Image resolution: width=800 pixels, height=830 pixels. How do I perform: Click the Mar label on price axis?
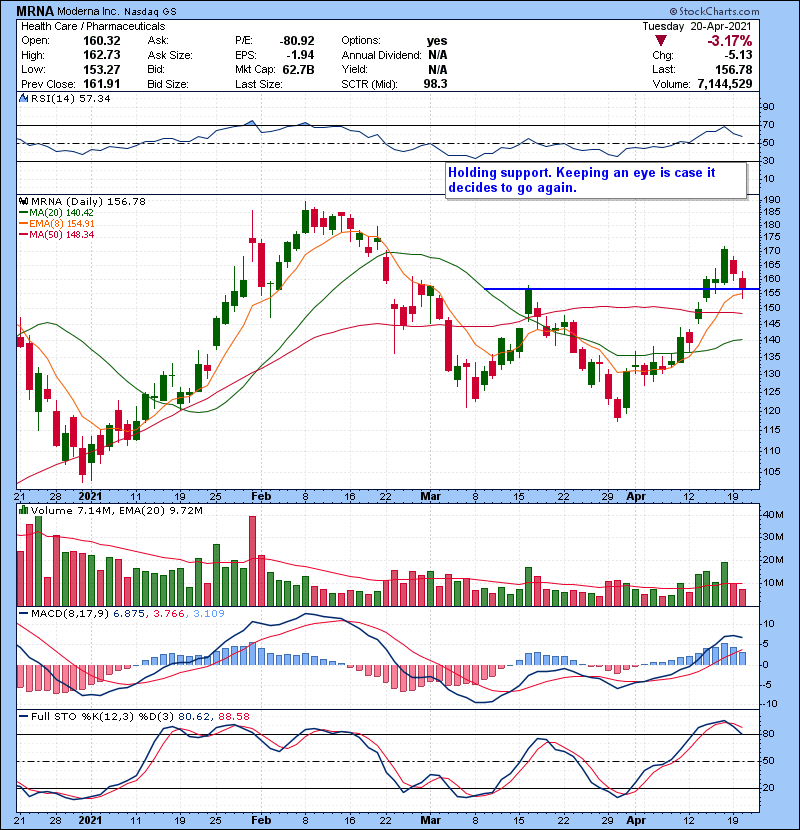click(x=430, y=496)
